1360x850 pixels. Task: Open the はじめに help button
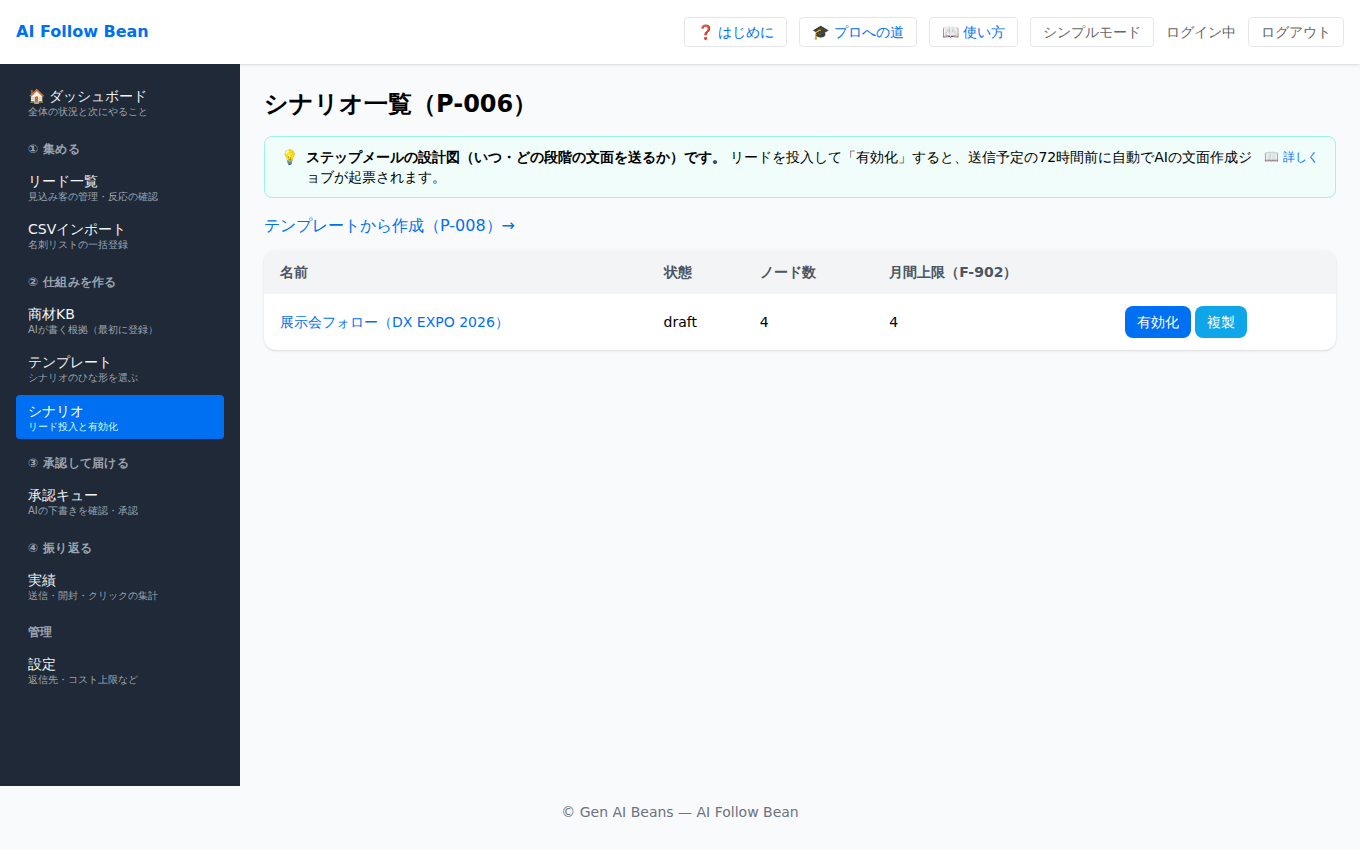(x=735, y=32)
